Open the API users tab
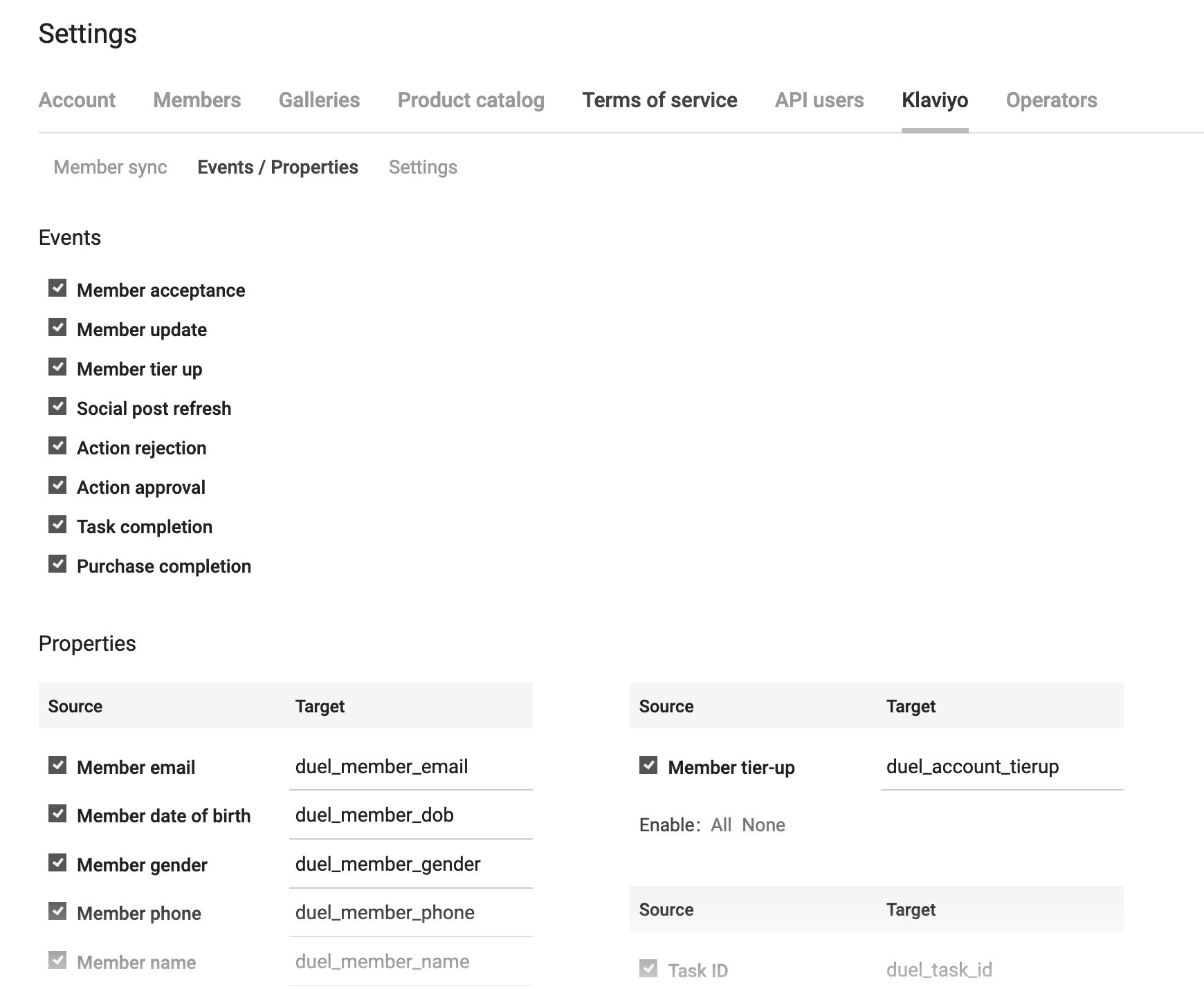 [819, 100]
